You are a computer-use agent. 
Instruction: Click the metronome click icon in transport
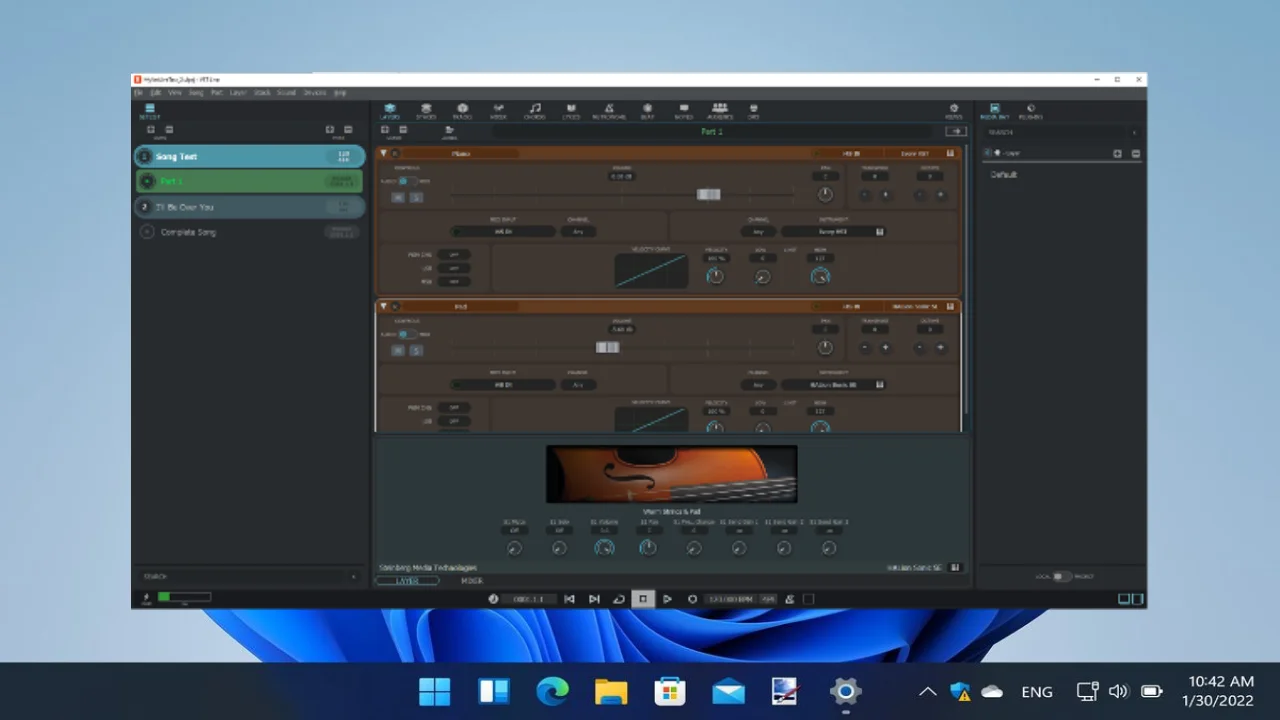[790, 599]
